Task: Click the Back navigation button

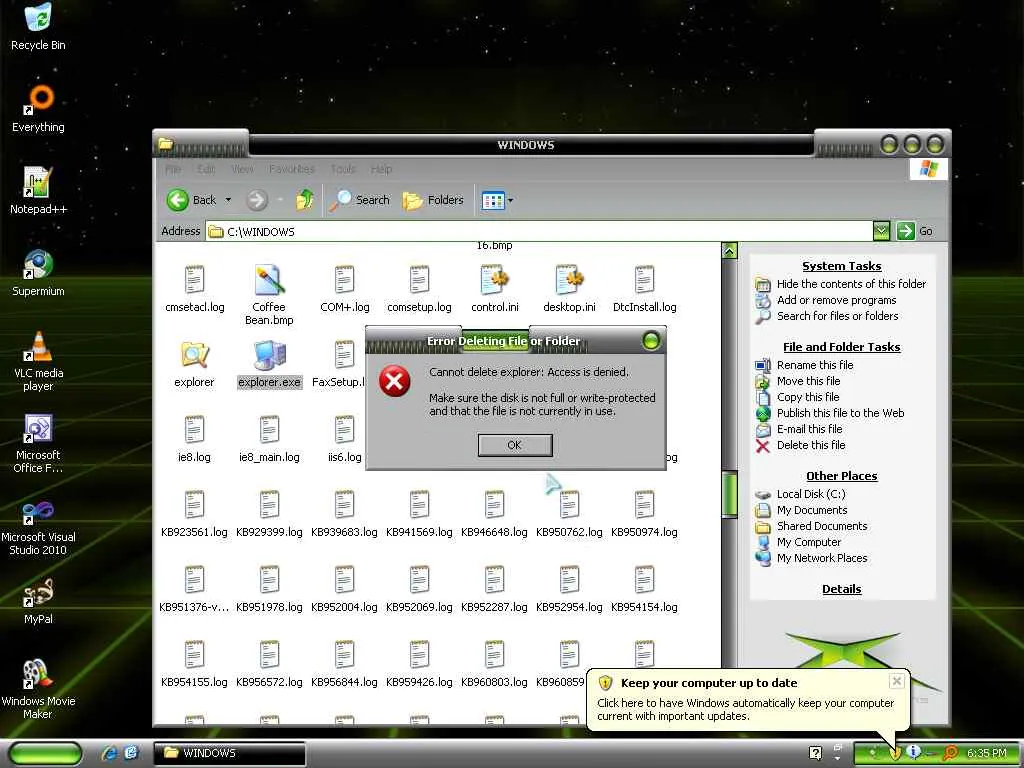Action: point(191,200)
